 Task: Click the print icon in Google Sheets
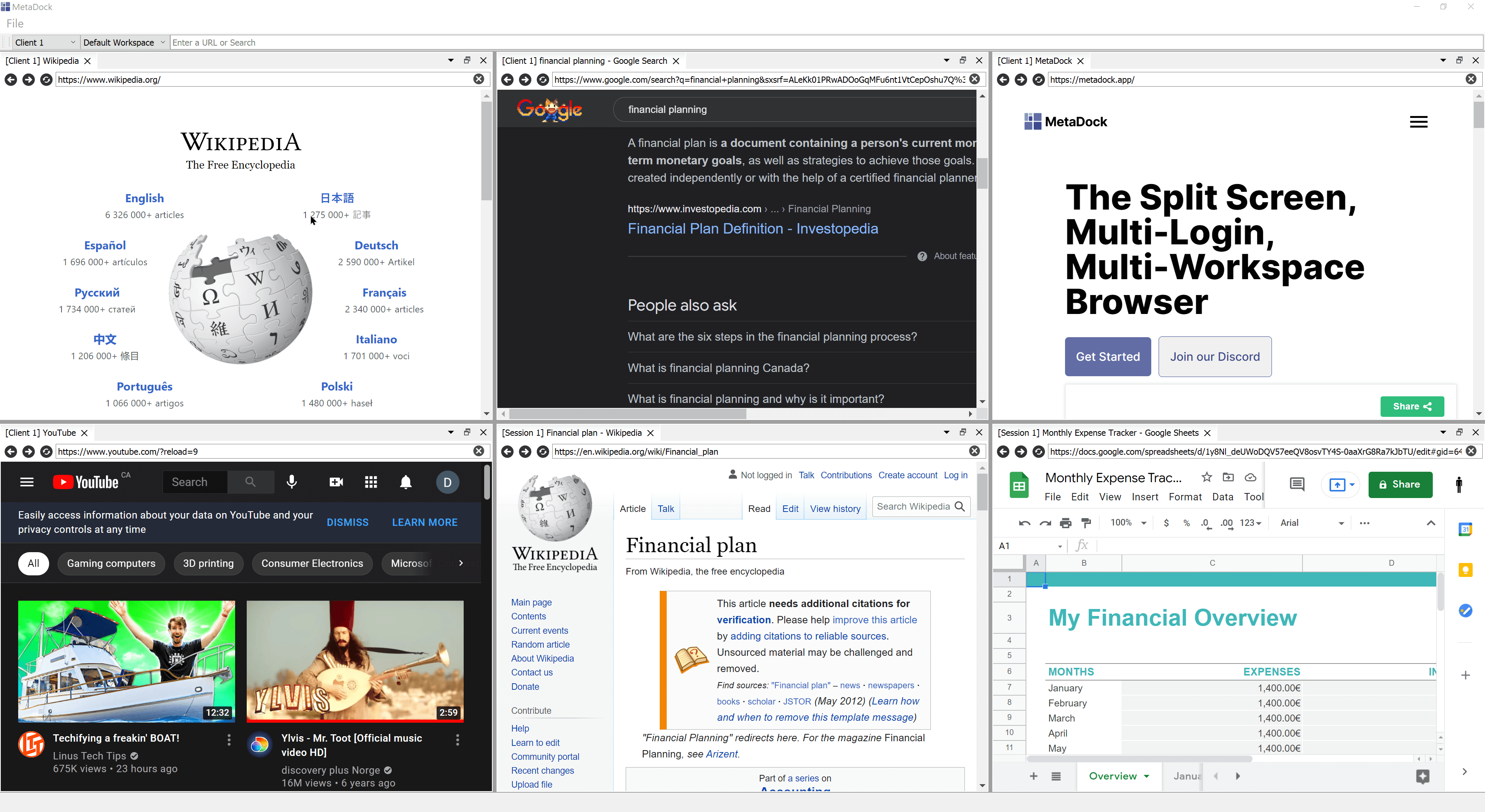[1065, 523]
